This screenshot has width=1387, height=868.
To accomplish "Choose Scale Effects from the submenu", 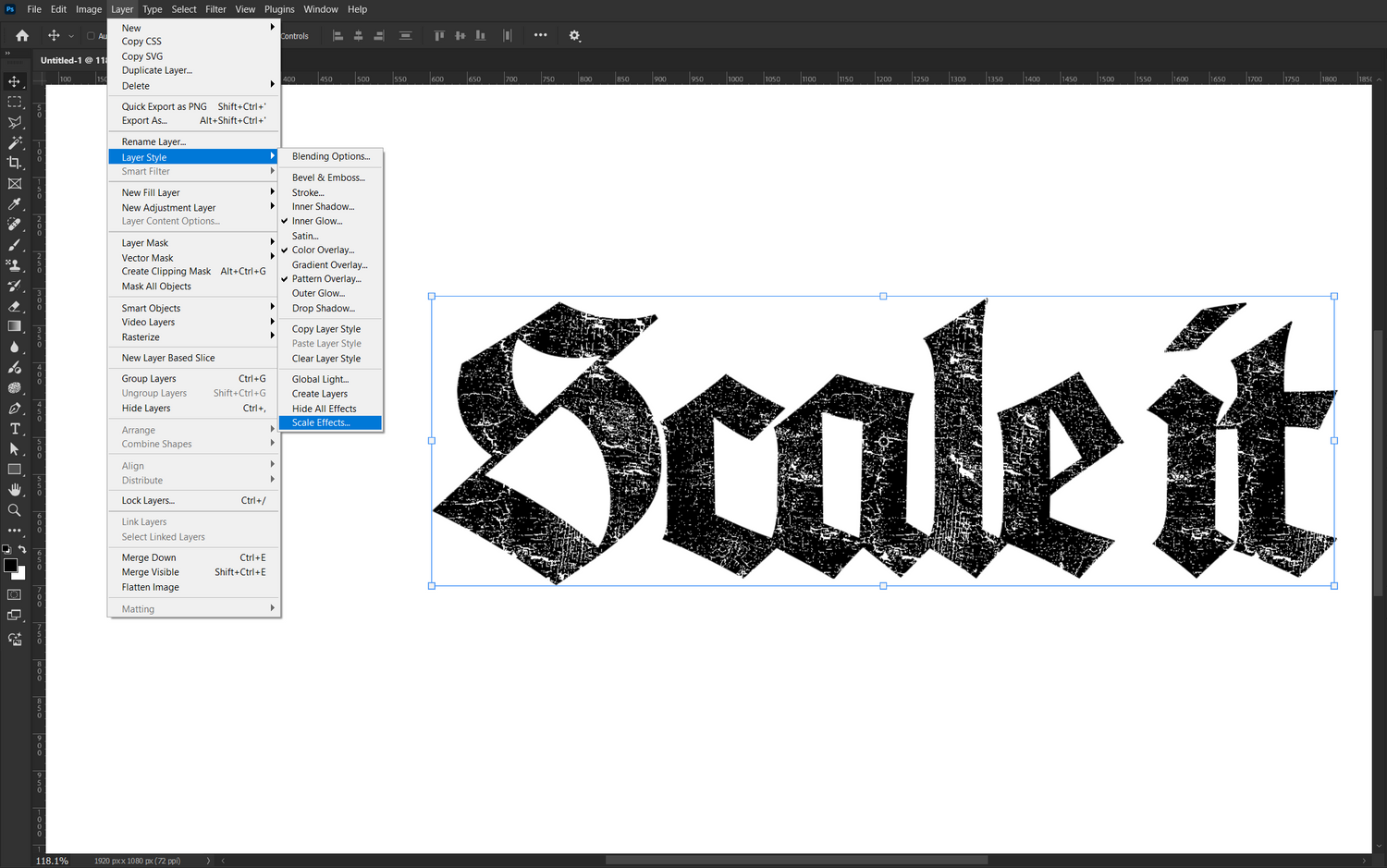I will (x=321, y=423).
